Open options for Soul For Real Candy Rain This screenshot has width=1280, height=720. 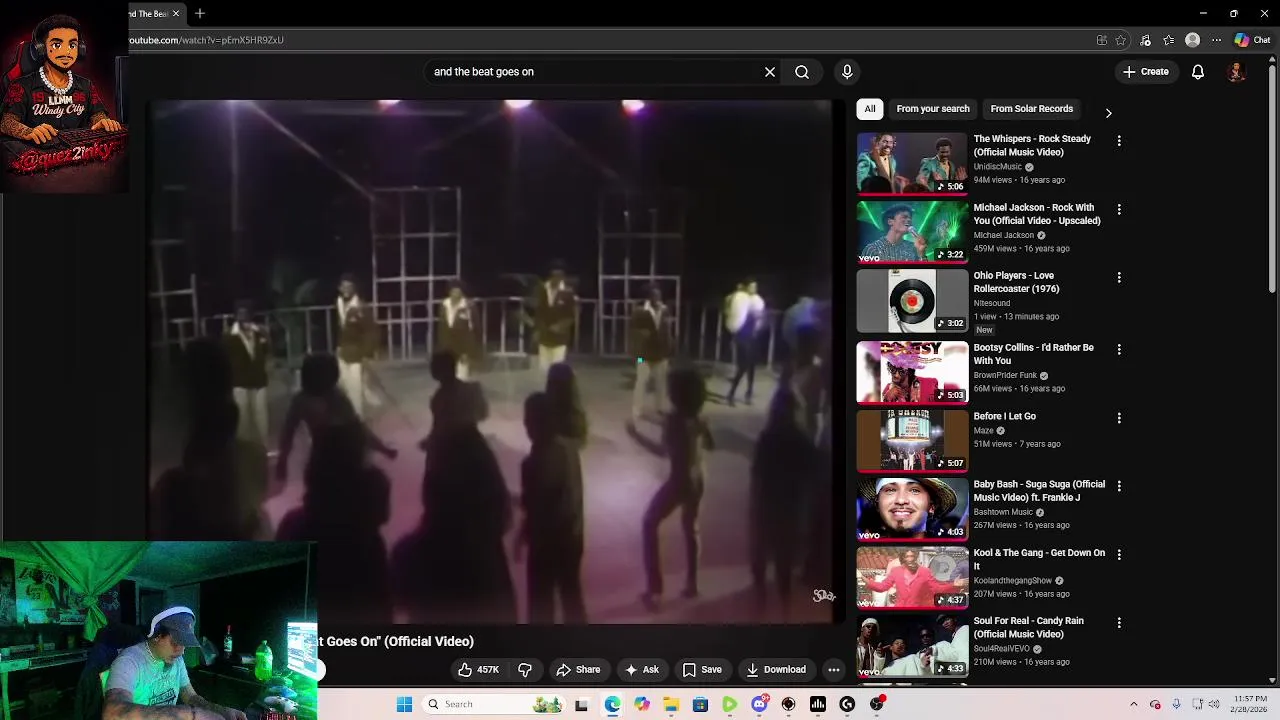pyautogui.click(x=1119, y=622)
